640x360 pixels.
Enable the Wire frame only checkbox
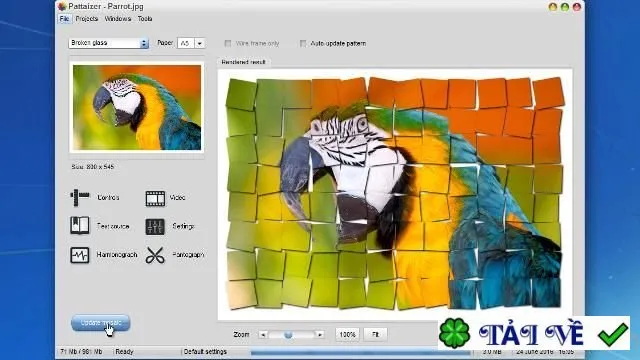coord(228,43)
